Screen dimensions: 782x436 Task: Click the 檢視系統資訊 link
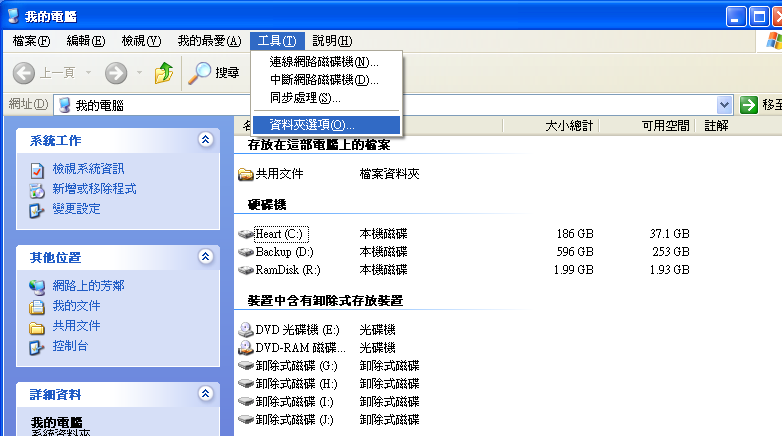tap(88, 169)
